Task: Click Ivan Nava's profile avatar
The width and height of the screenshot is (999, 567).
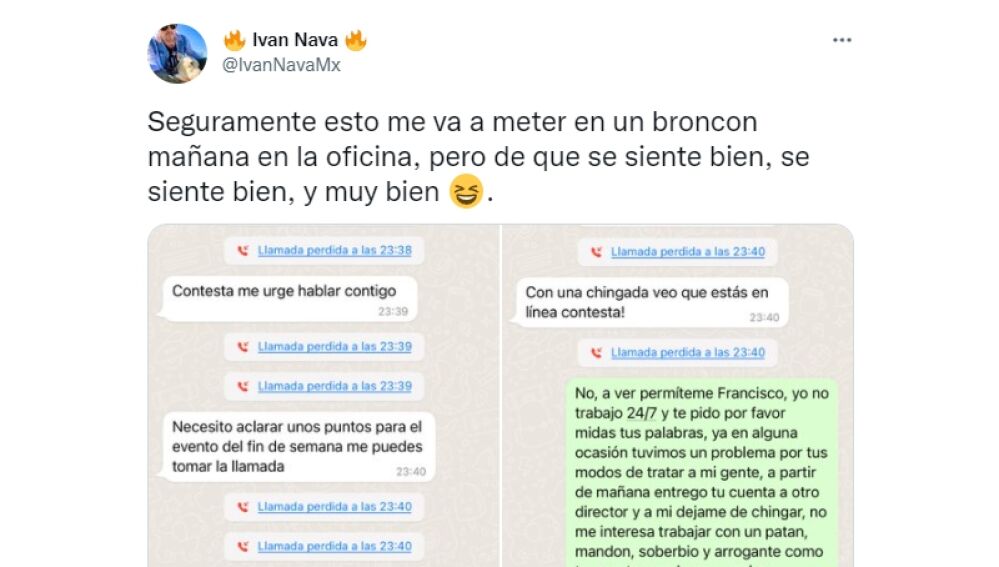Action: tap(178, 53)
